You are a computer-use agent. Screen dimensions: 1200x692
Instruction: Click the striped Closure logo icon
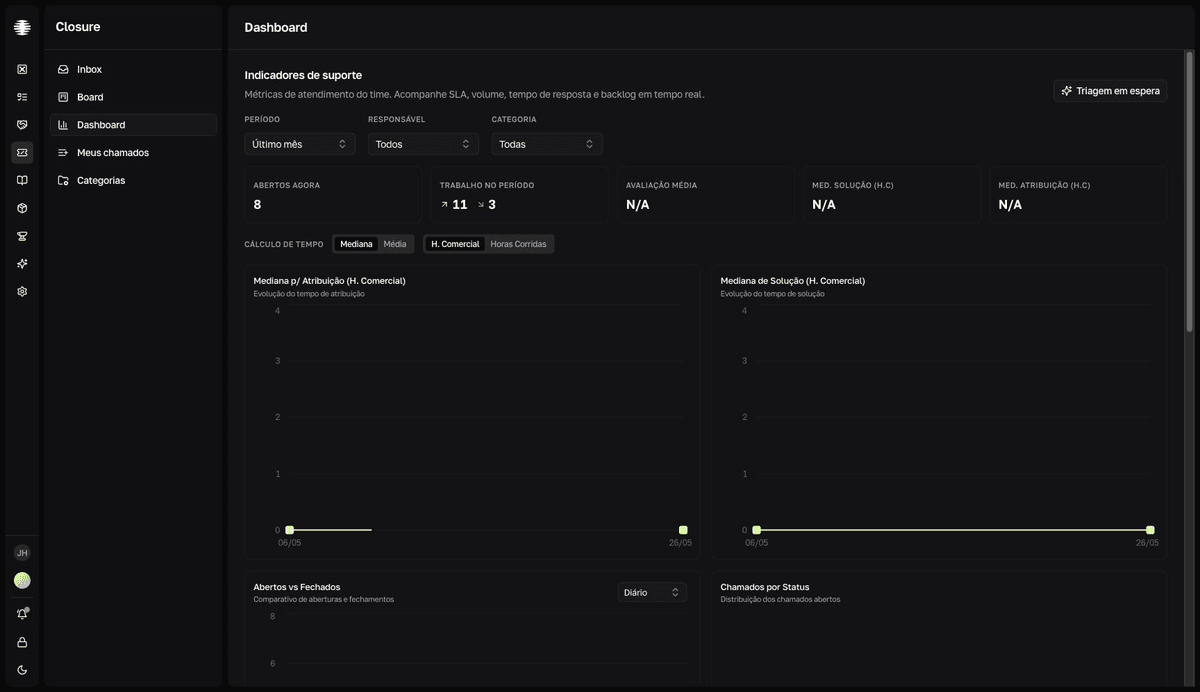[22, 28]
